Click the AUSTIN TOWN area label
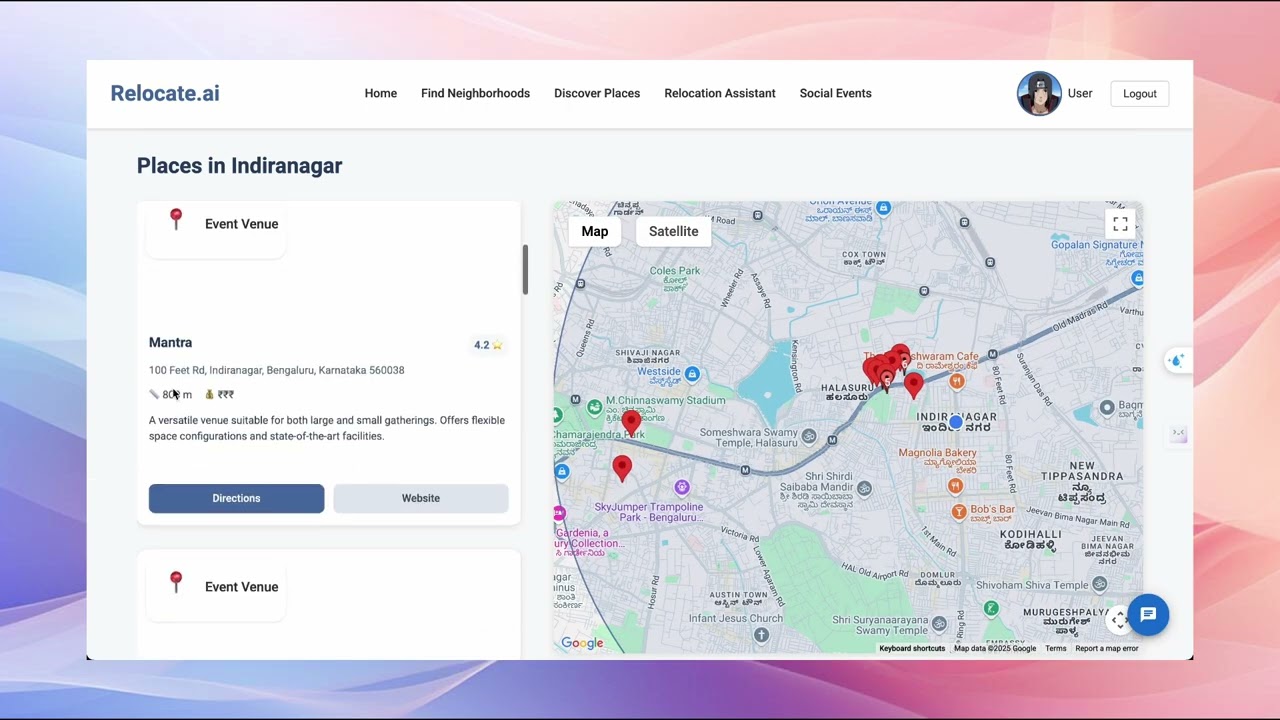 pyautogui.click(x=739, y=594)
